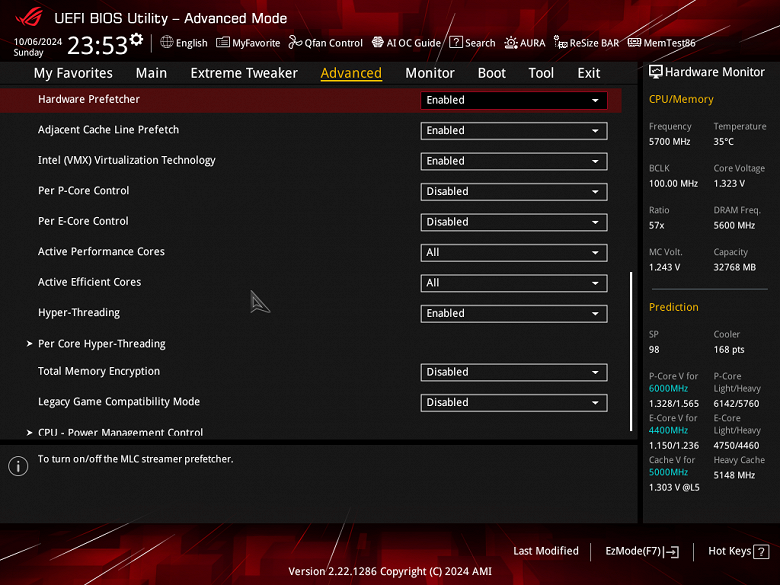The image size is (780, 585).
Task: Open Hyper-Threading dropdown
Action: (514, 314)
